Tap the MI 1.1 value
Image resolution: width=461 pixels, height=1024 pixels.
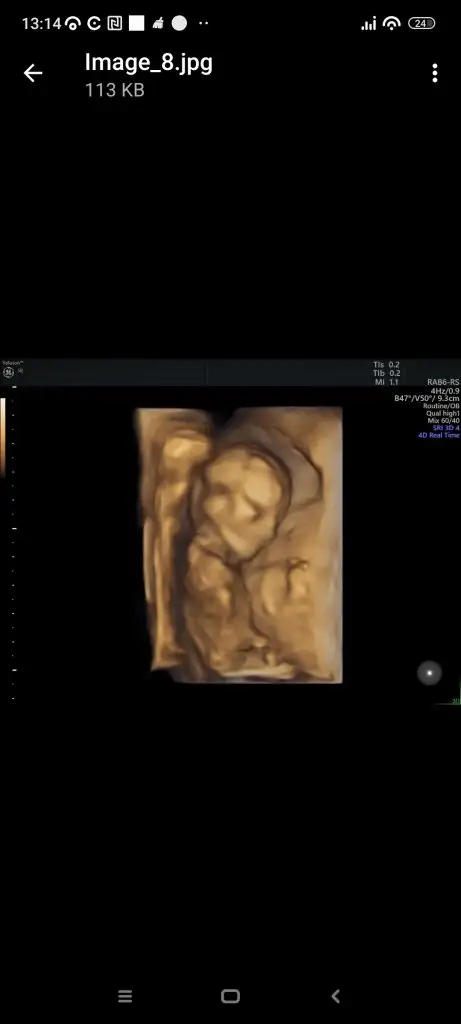388,382
